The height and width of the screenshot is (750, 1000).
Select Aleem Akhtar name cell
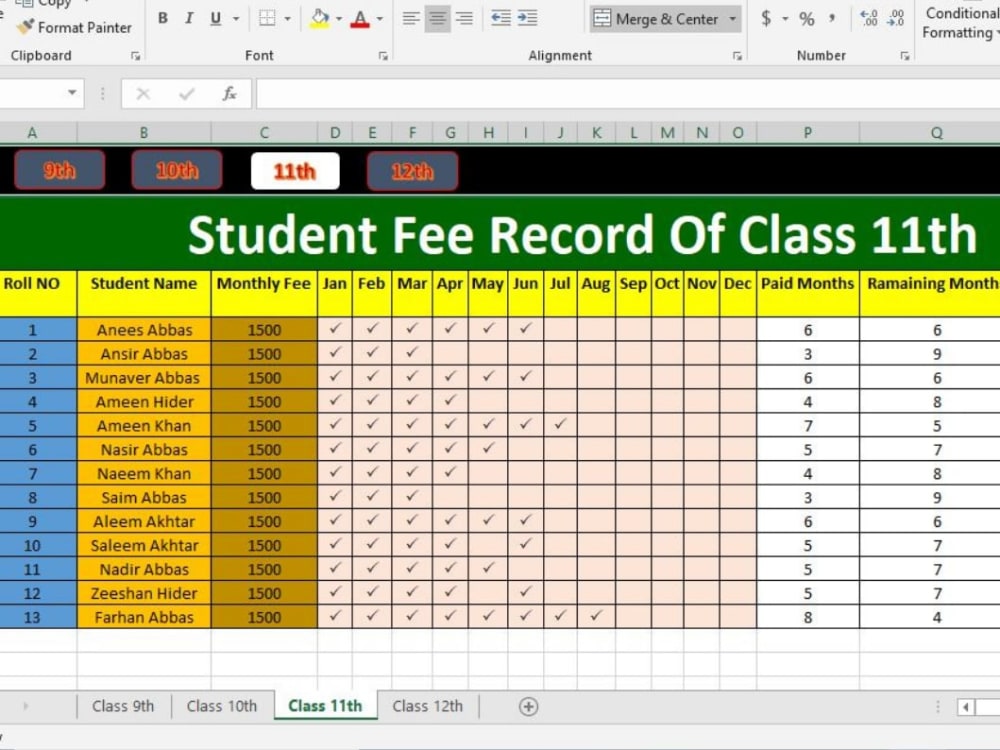[x=143, y=521]
